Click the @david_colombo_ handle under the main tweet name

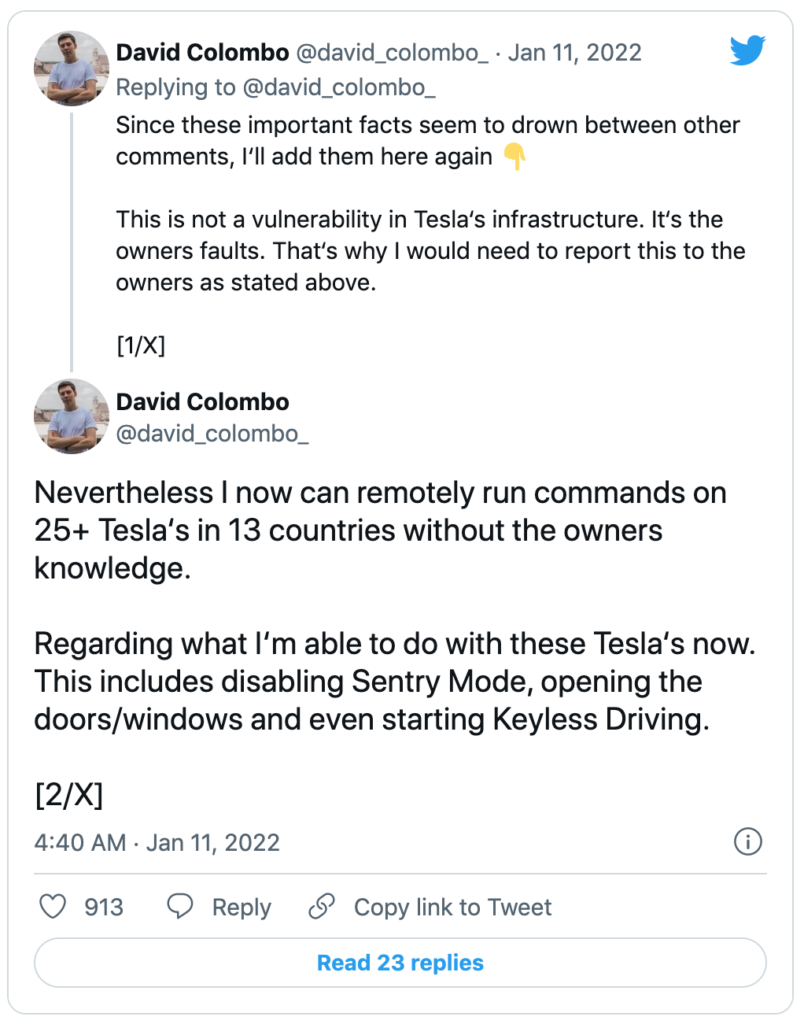pos(213,434)
